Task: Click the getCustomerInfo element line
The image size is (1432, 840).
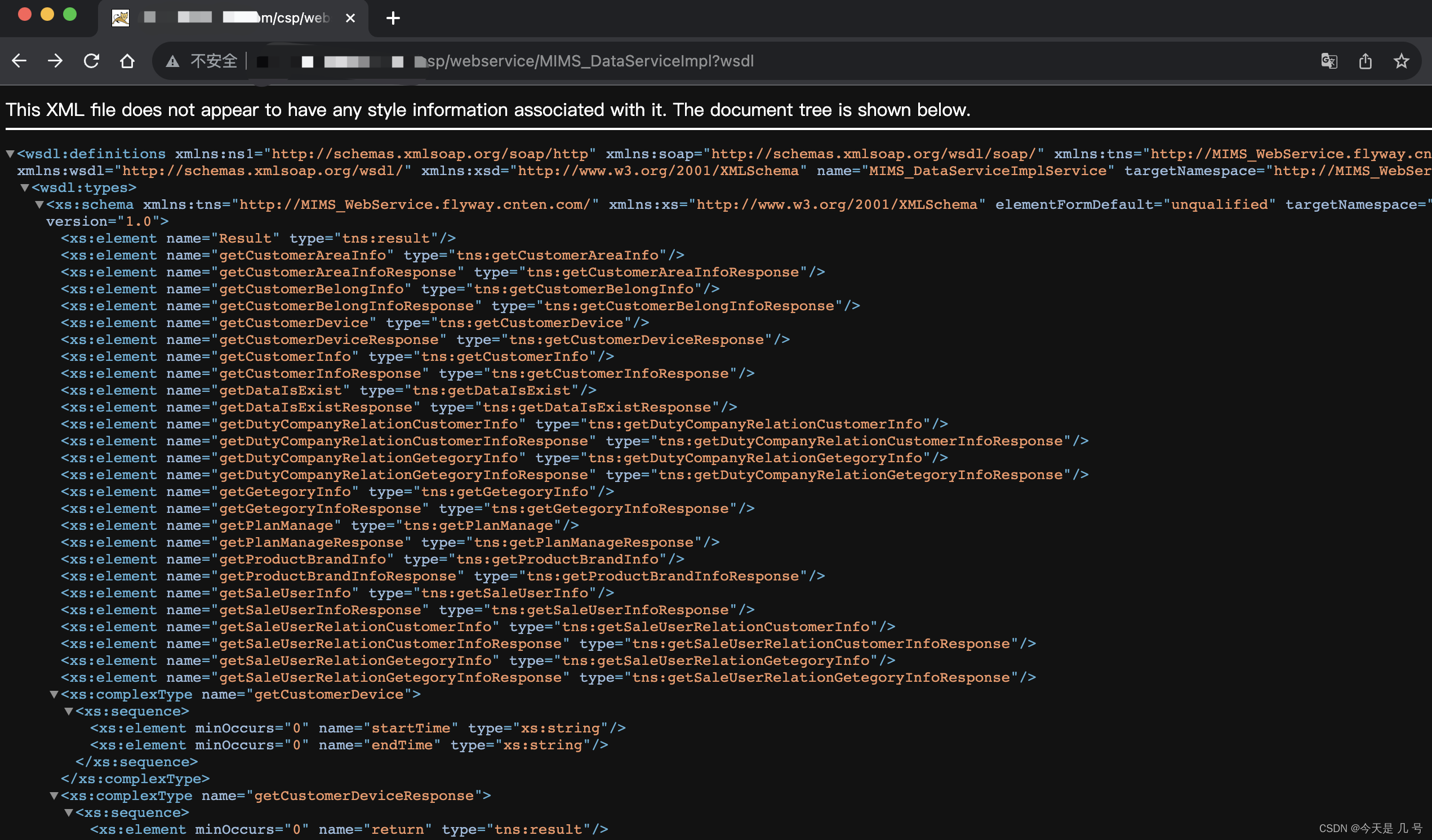Action: point(337,357)
